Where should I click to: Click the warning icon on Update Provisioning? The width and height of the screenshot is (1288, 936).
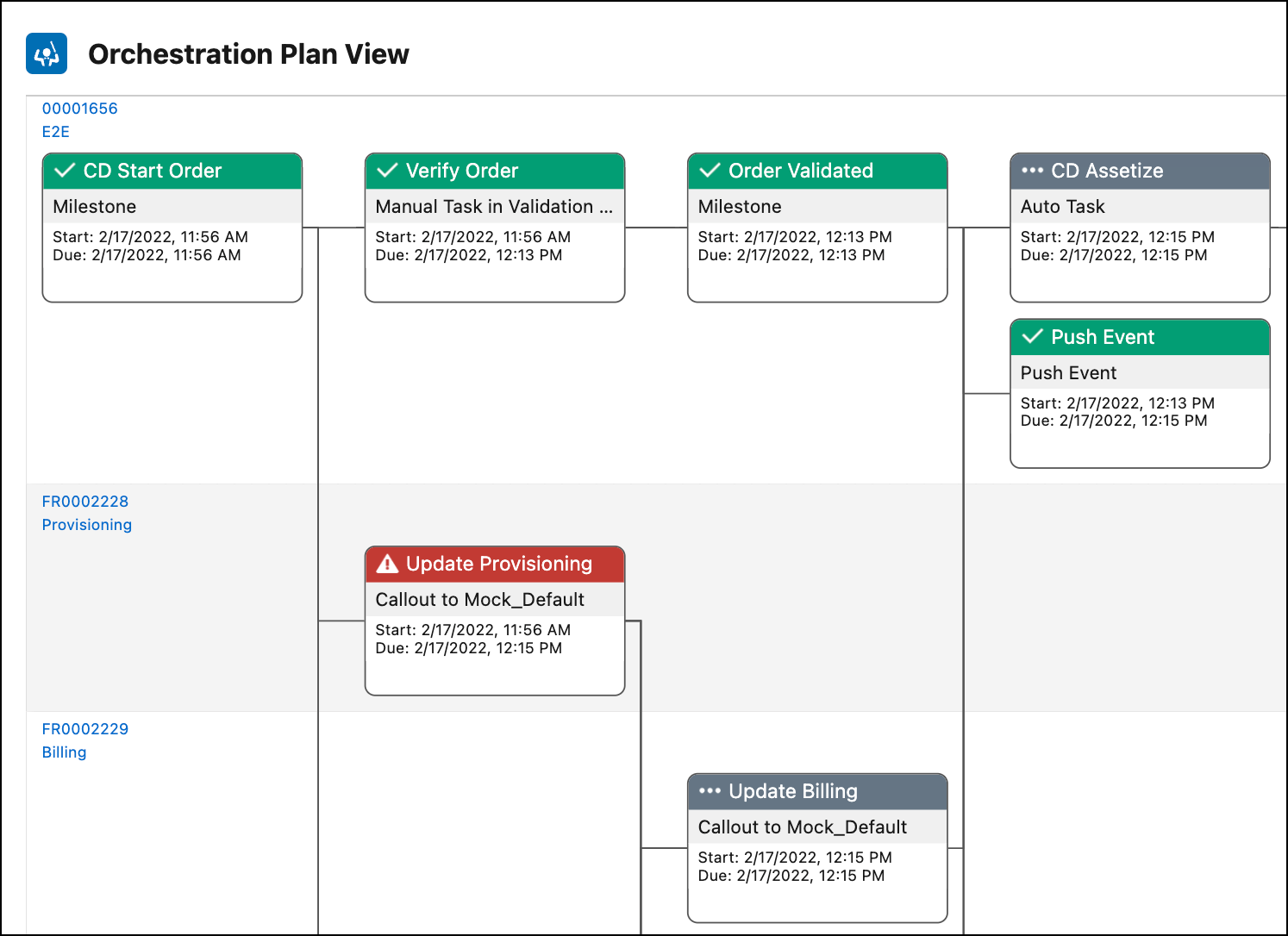click(x=387, y=564)
